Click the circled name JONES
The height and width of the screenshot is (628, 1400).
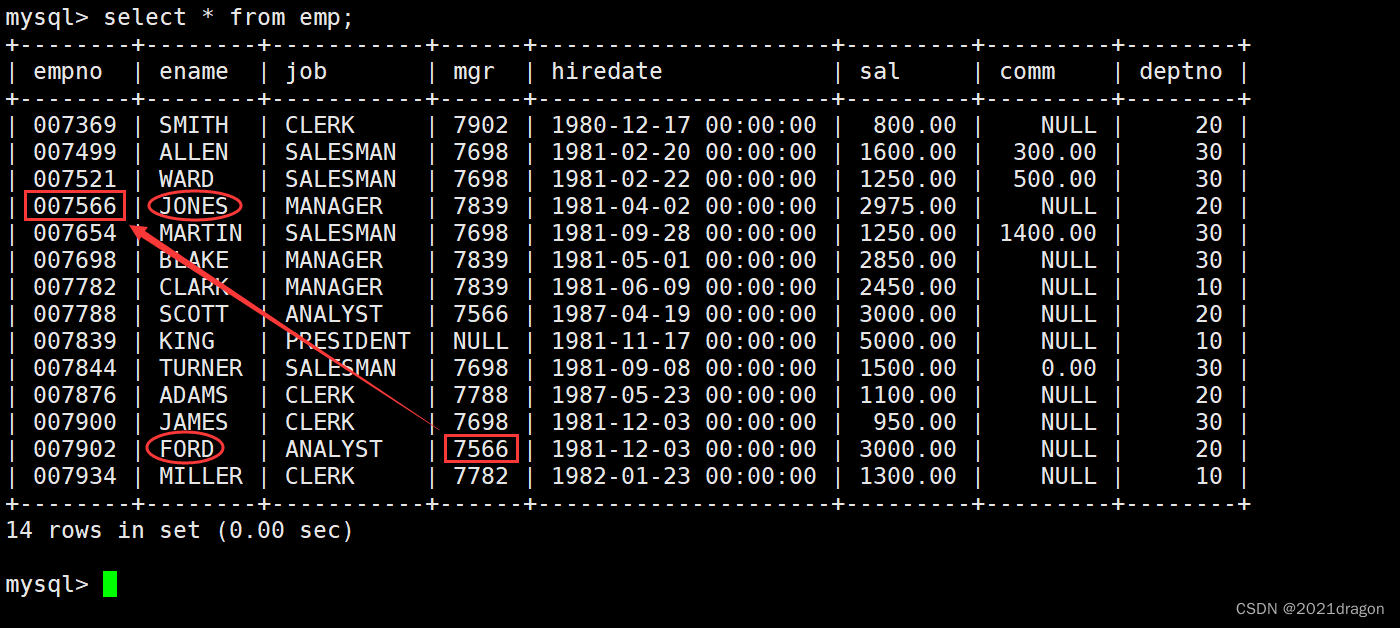pyautogui.click(x=194, y=206)
